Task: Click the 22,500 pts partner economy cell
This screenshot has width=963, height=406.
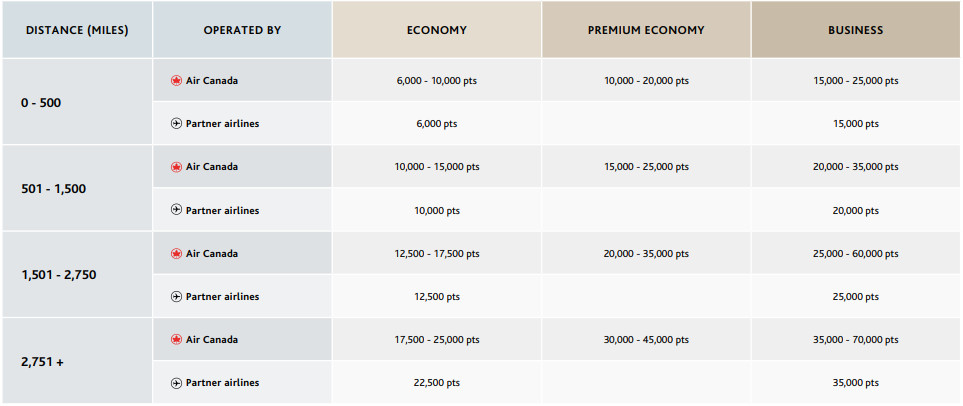Action: pyautogui.click(x=437, y=383)
